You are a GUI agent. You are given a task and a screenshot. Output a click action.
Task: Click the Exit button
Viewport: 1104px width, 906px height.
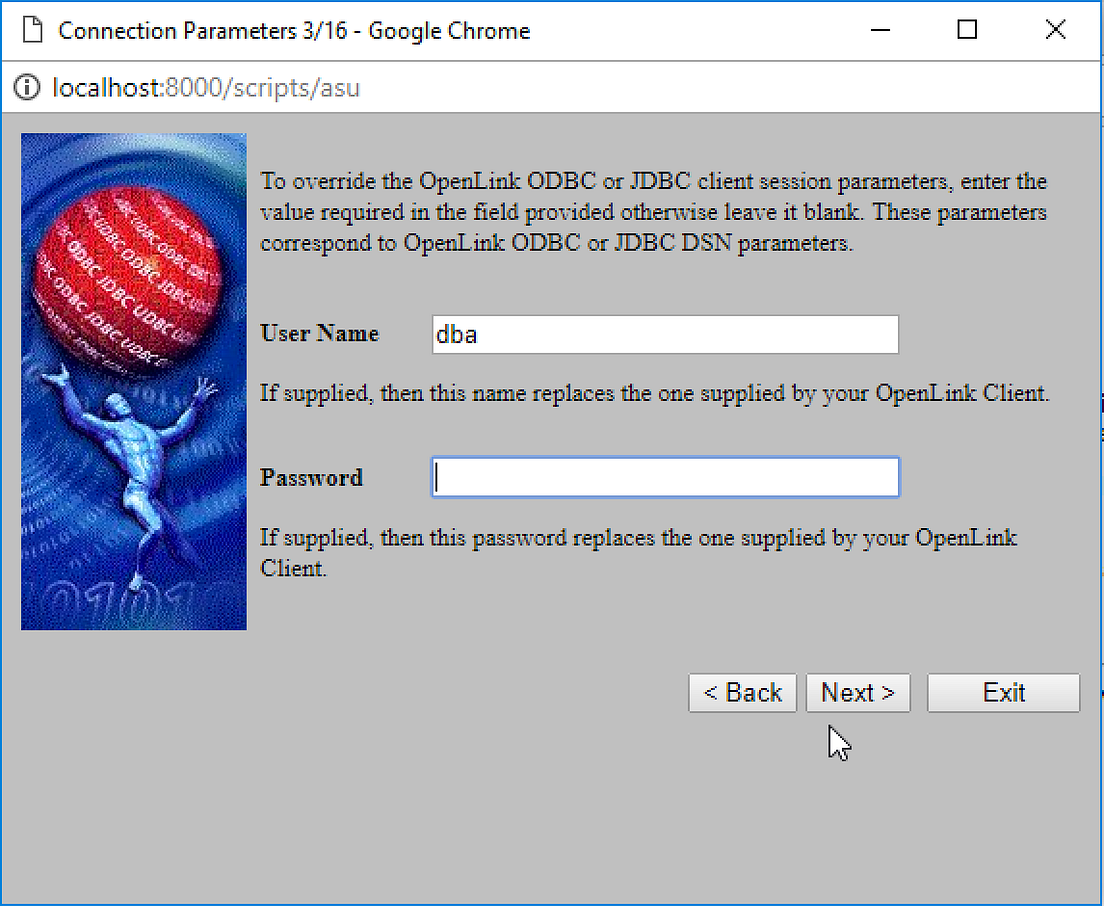[1003, 692]
